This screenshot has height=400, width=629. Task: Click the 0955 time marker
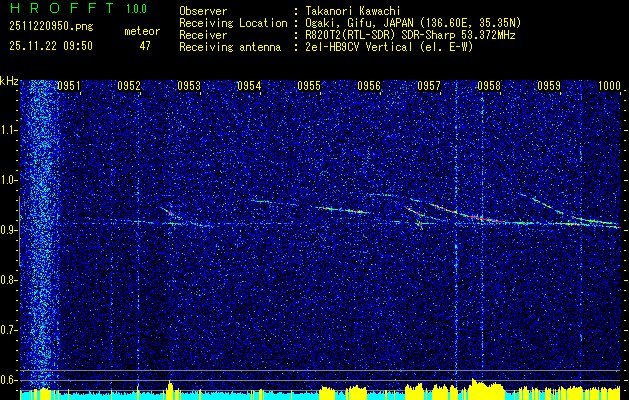click(309, 86)
